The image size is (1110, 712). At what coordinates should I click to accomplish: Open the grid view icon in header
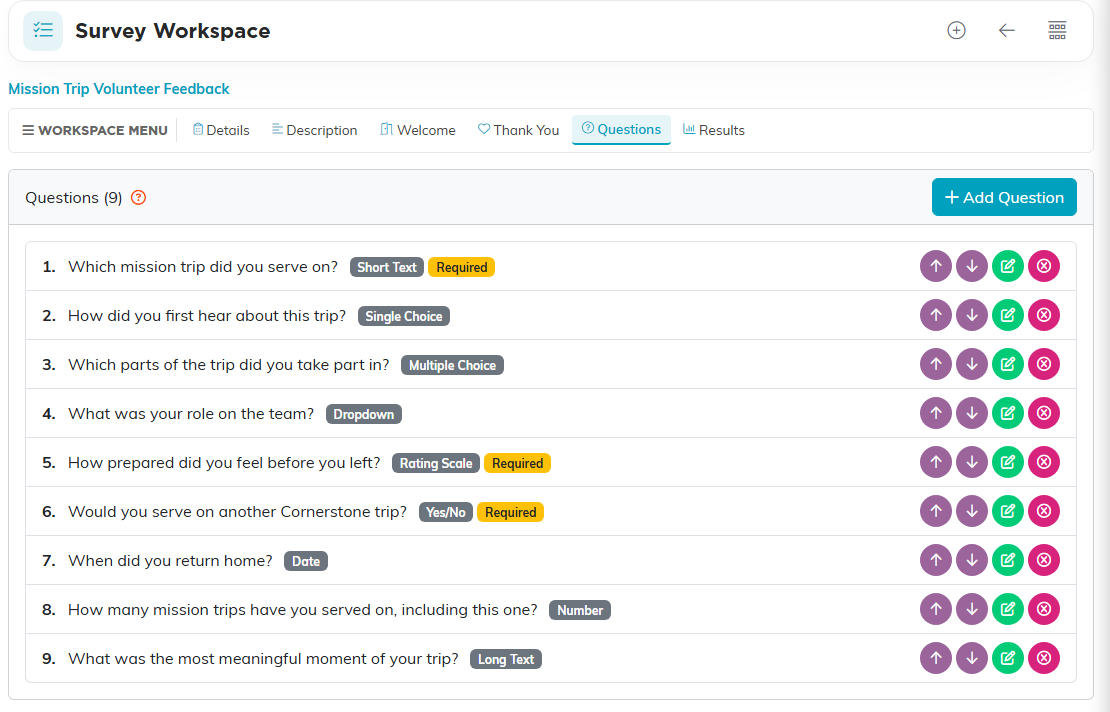(x=1057, y=30)
